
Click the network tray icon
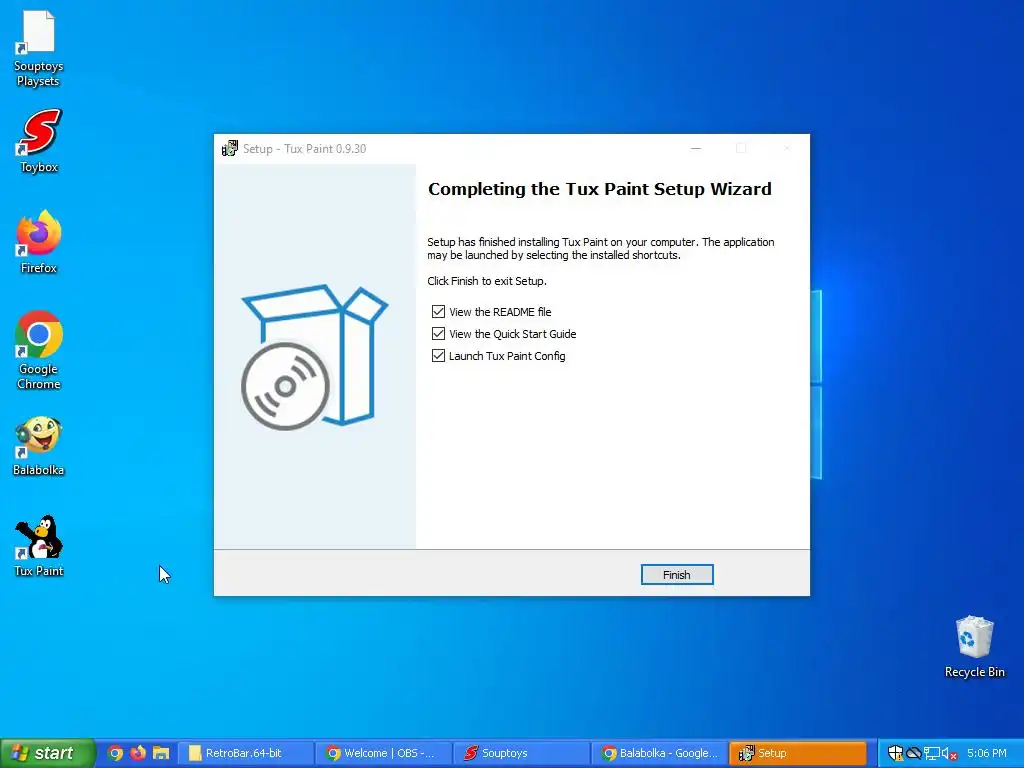932,753
